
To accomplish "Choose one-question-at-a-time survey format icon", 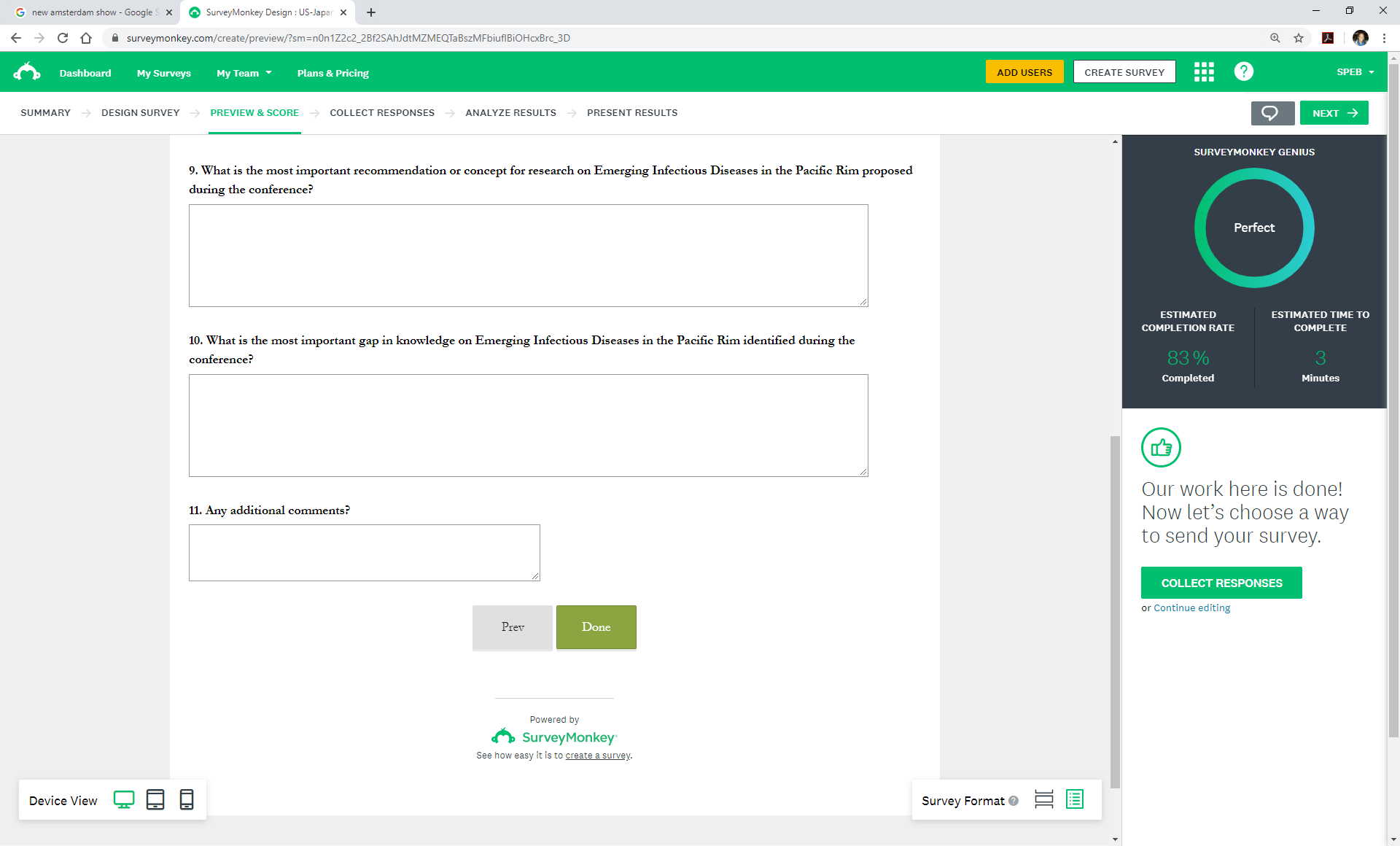I will (1043, 800).
